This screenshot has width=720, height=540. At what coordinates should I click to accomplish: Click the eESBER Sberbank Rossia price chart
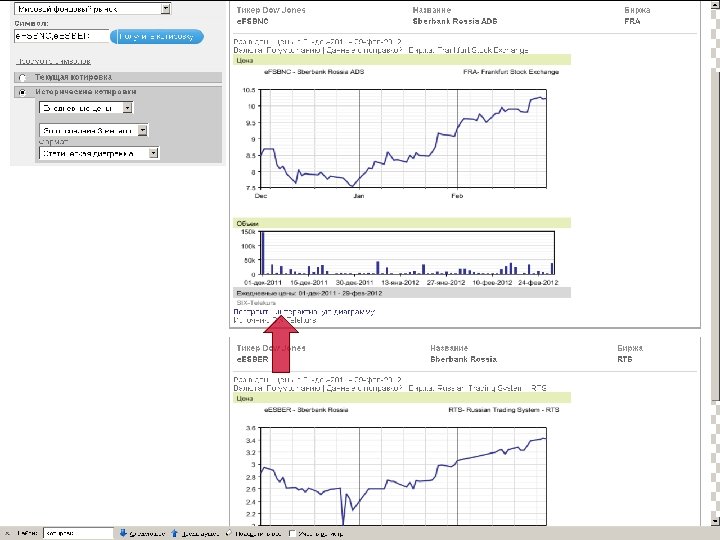coord(403,477)
